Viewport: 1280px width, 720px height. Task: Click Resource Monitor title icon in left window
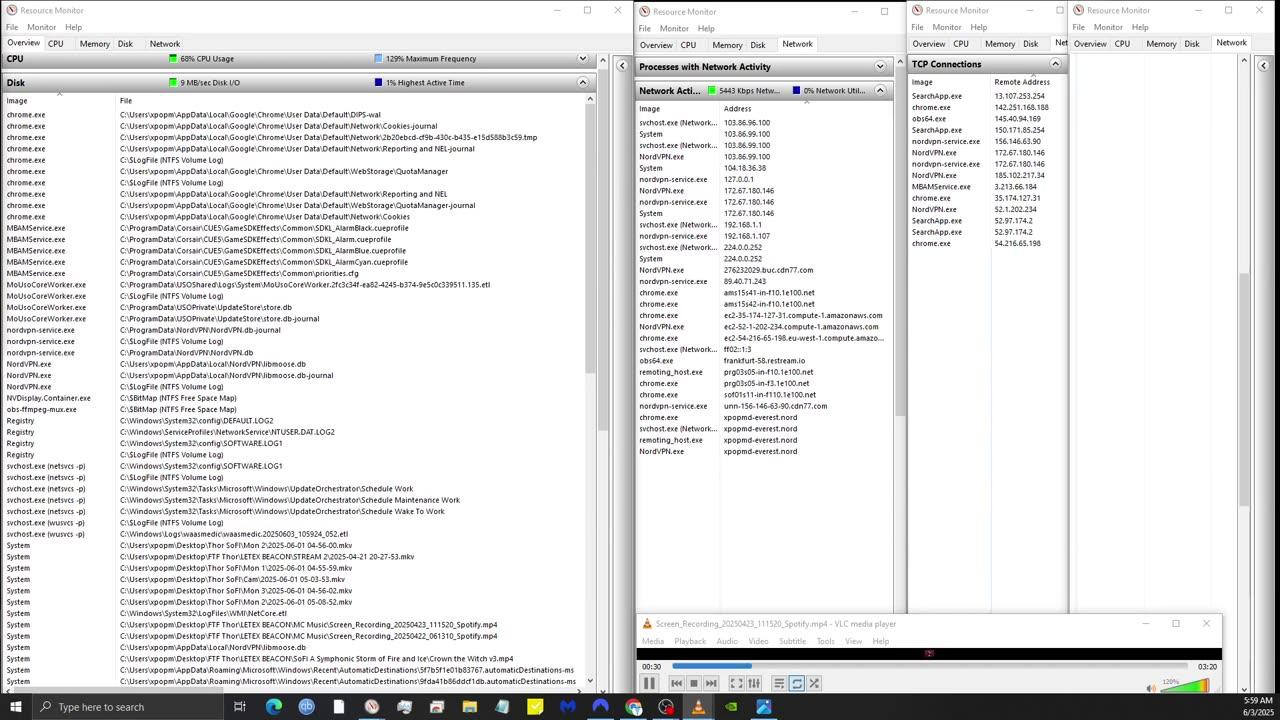(x=11, y=10)
